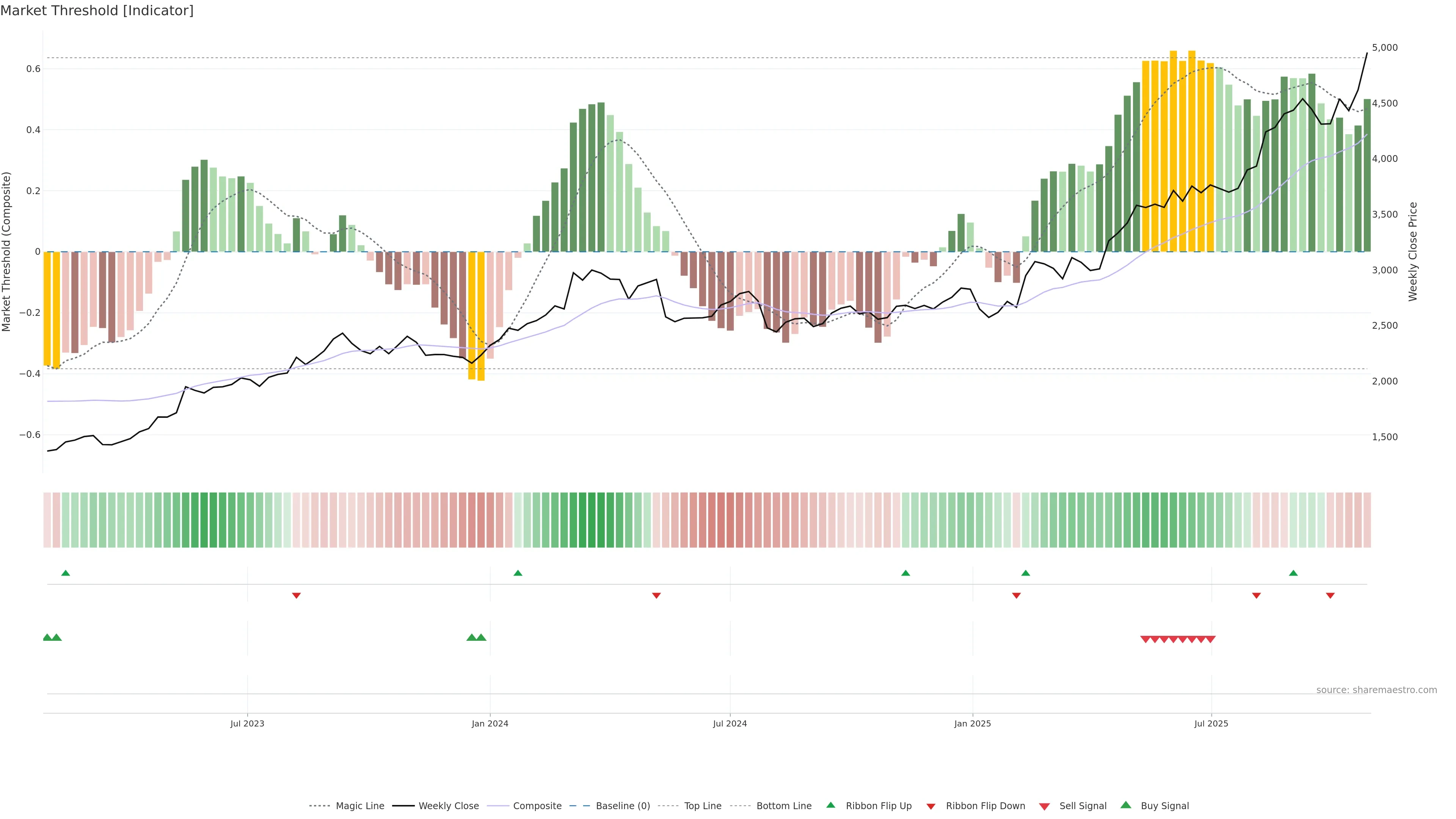Select the ribbon flip down marker after Jul 2023
The width and height of the screenshot is (1456, 819).
coord(296,595)
